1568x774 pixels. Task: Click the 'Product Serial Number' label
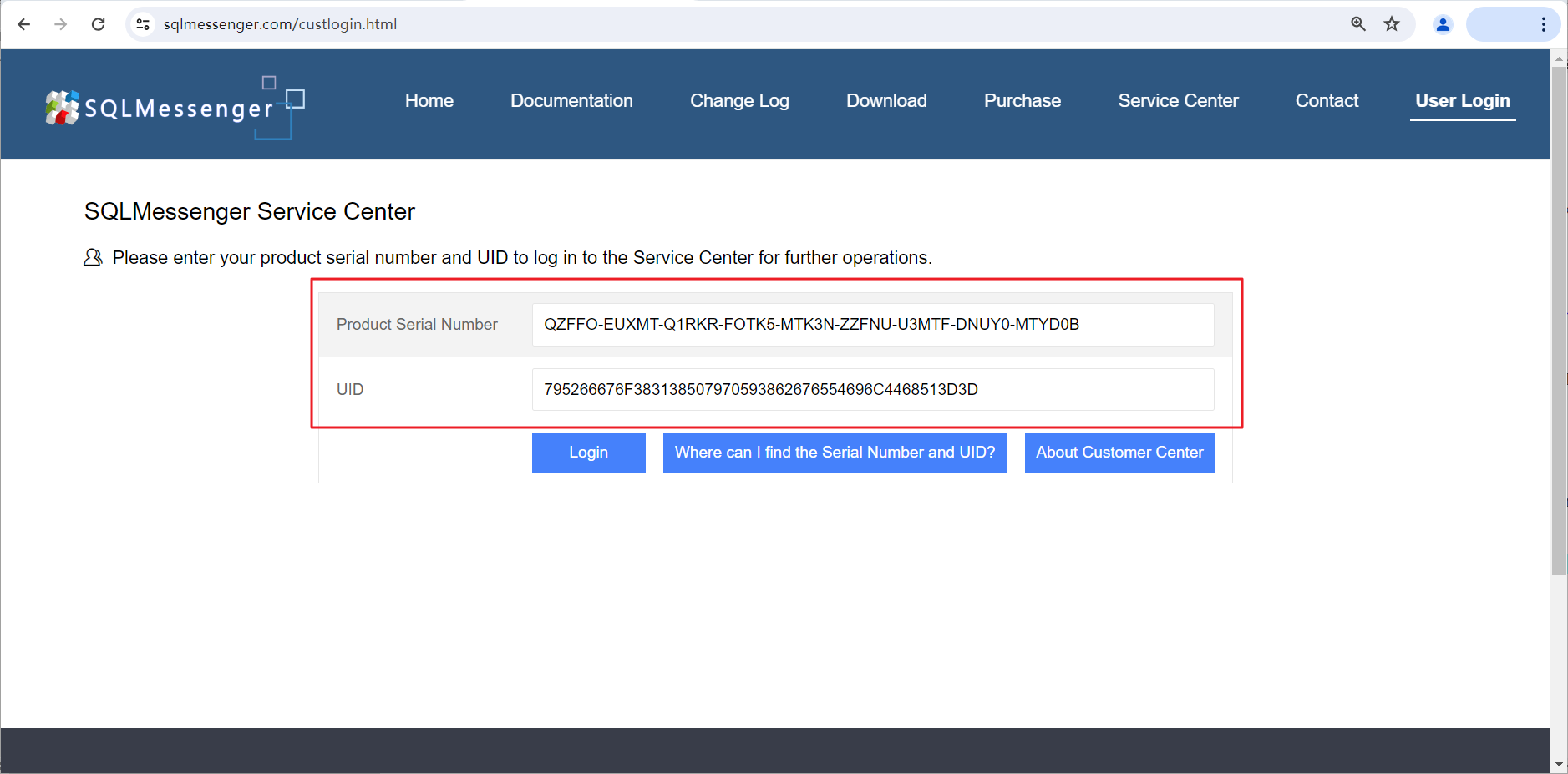coord(417,324)
